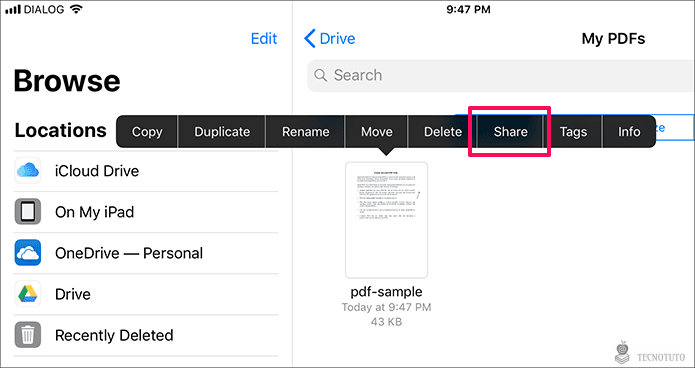Tap the Google Drive triangle icon
This screenshot has width=695, height=368.
pos(28,294)
